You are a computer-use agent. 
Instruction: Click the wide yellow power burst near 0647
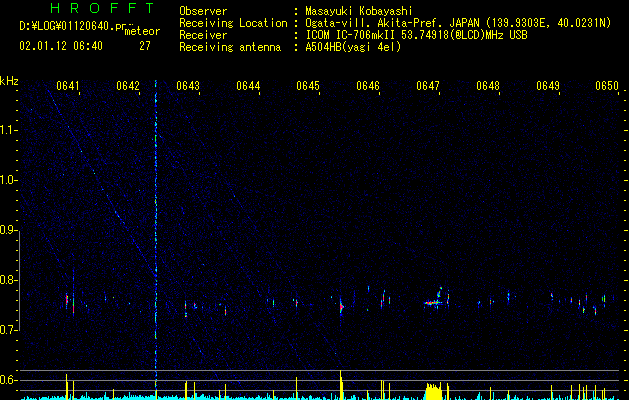click(433, 391)
